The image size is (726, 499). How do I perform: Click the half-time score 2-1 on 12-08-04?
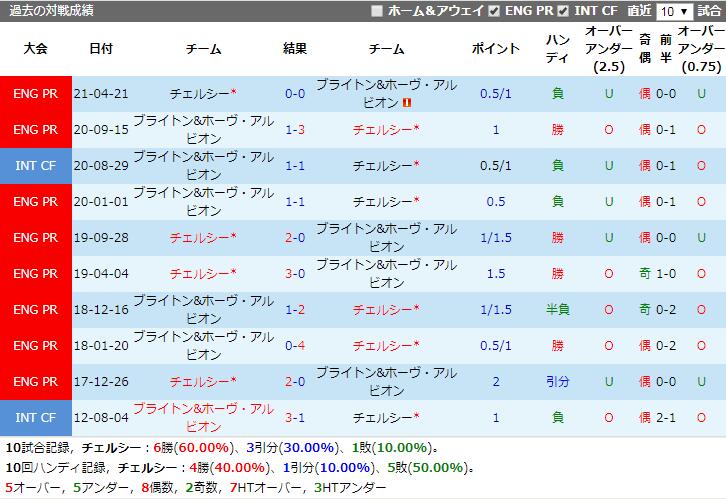(x=666, y=418)
